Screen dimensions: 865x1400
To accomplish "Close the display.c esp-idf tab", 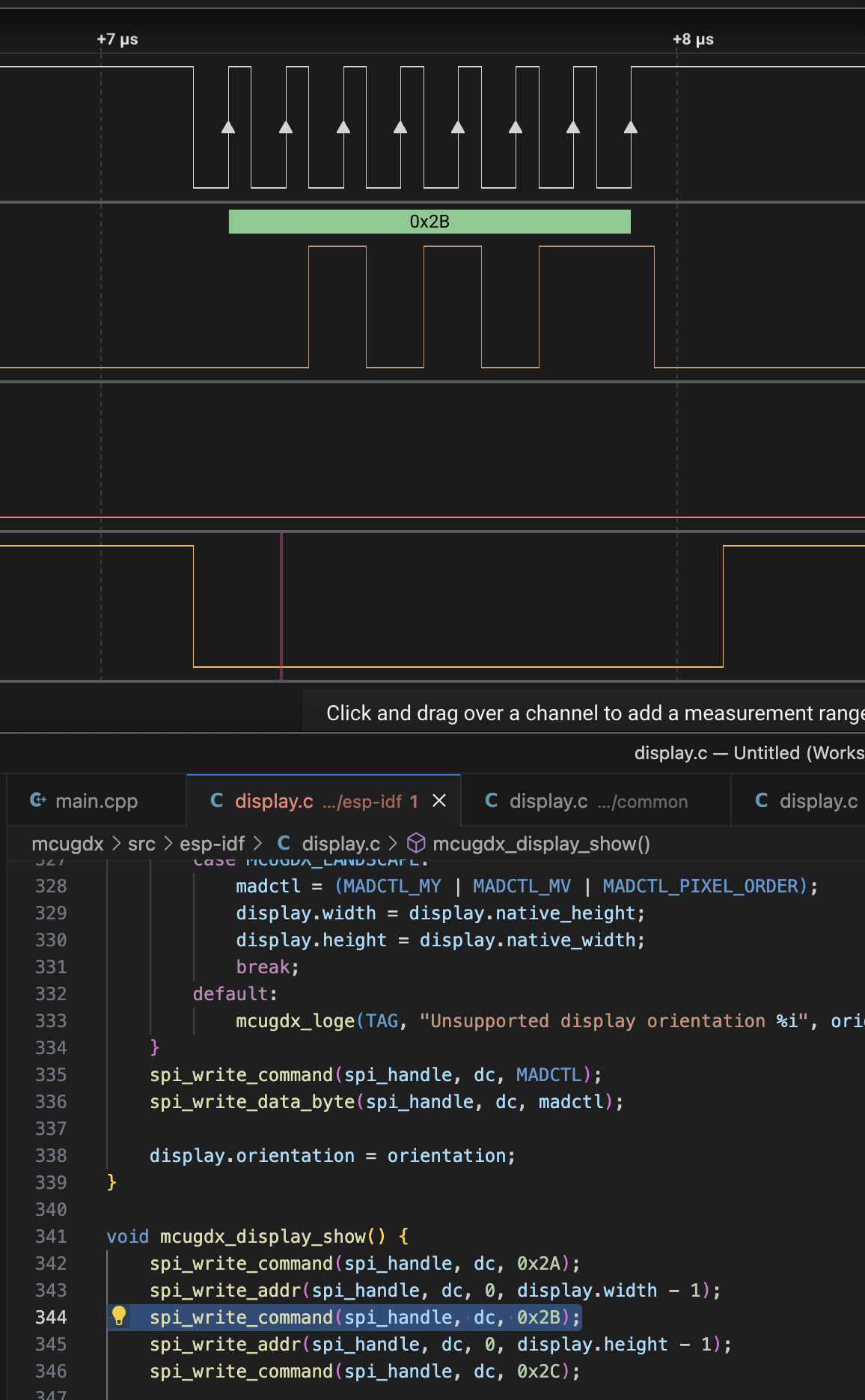I will coord(439,800).
